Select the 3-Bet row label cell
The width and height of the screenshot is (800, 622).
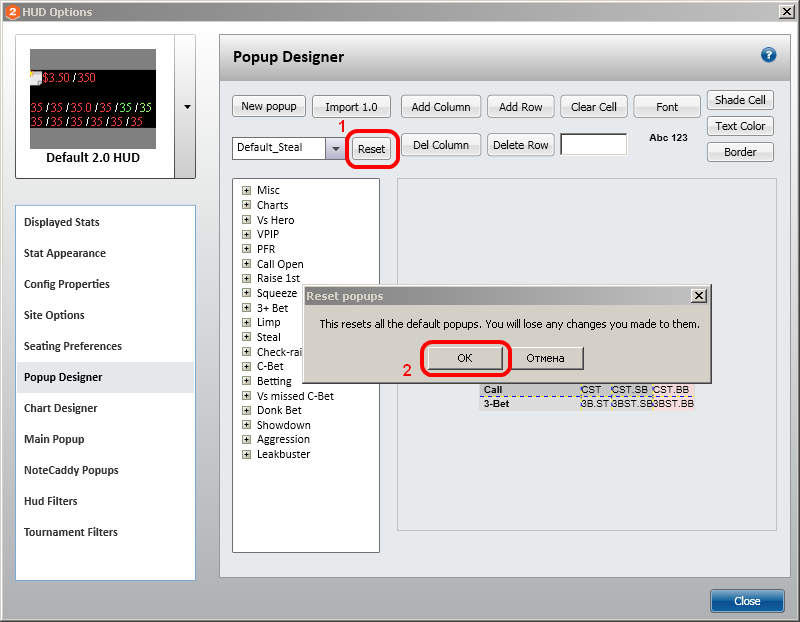point(530,404)
